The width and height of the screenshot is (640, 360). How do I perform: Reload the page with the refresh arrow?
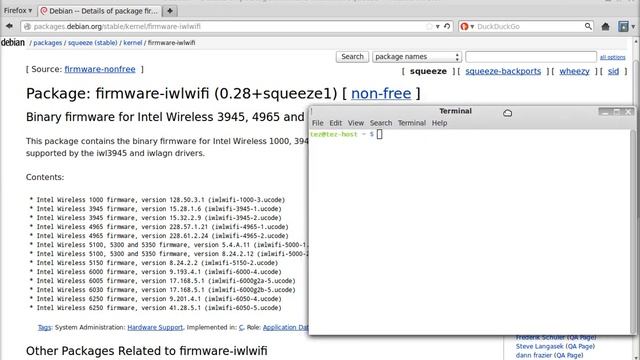pyautogui.click(x=447, y=26)
